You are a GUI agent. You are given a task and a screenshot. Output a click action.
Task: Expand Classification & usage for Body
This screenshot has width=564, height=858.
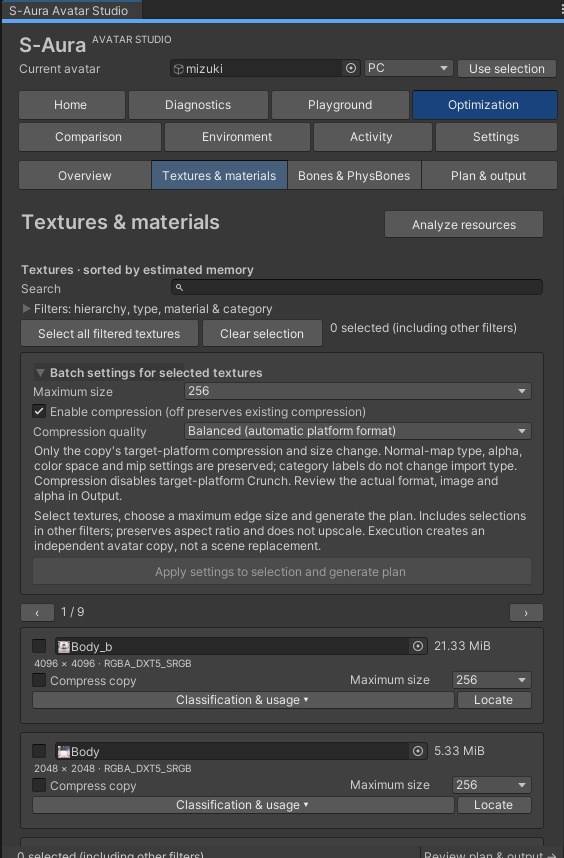[243, 805]
